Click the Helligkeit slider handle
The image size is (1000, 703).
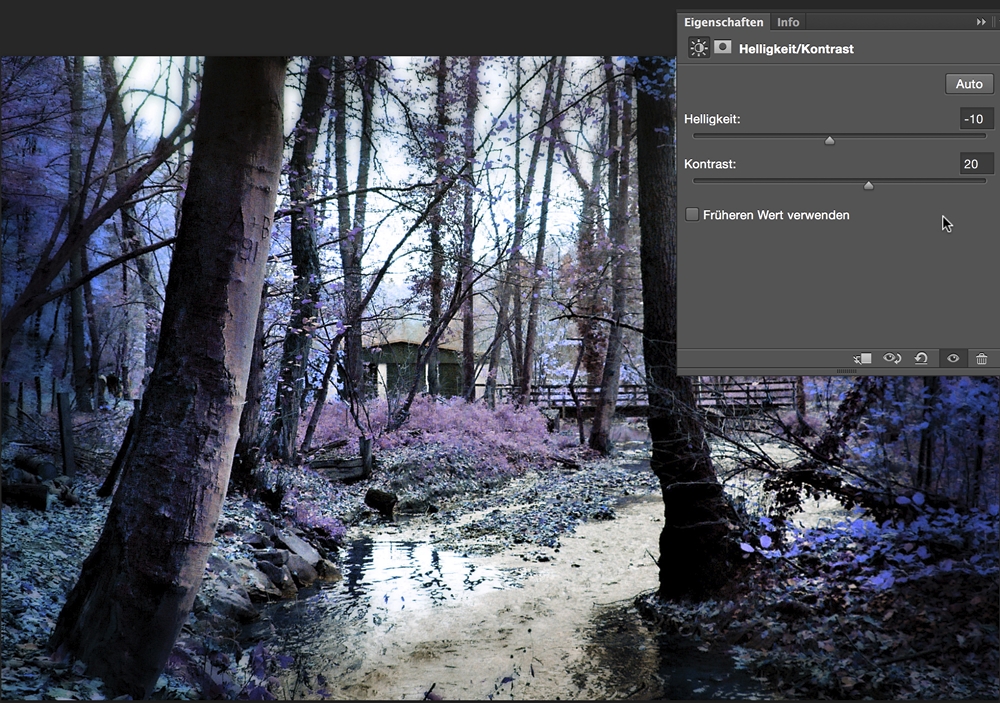[x=829, y=140]
